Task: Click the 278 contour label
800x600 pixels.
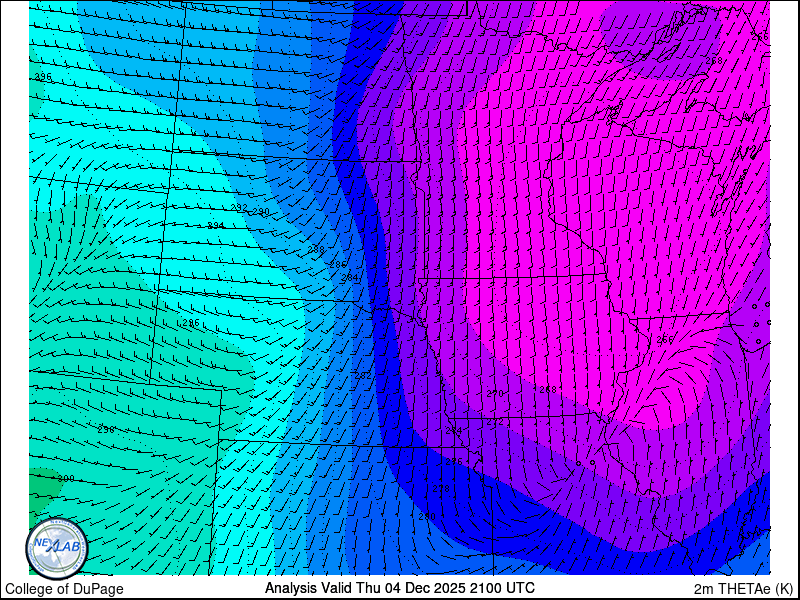Action: click(441, 489)
